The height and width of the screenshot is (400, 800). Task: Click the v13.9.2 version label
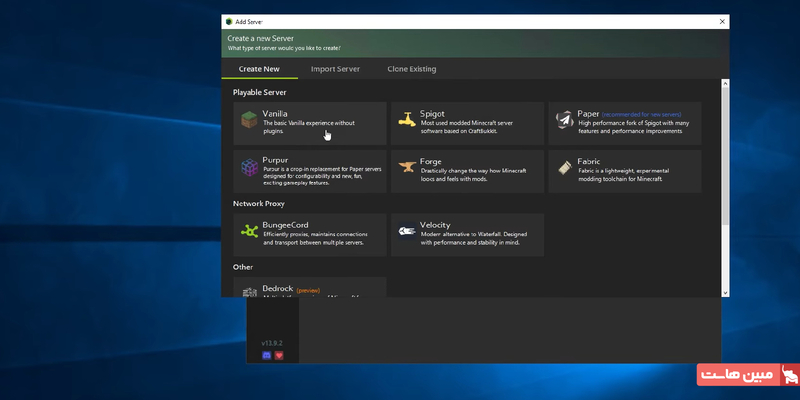click(x=272, y=343)
